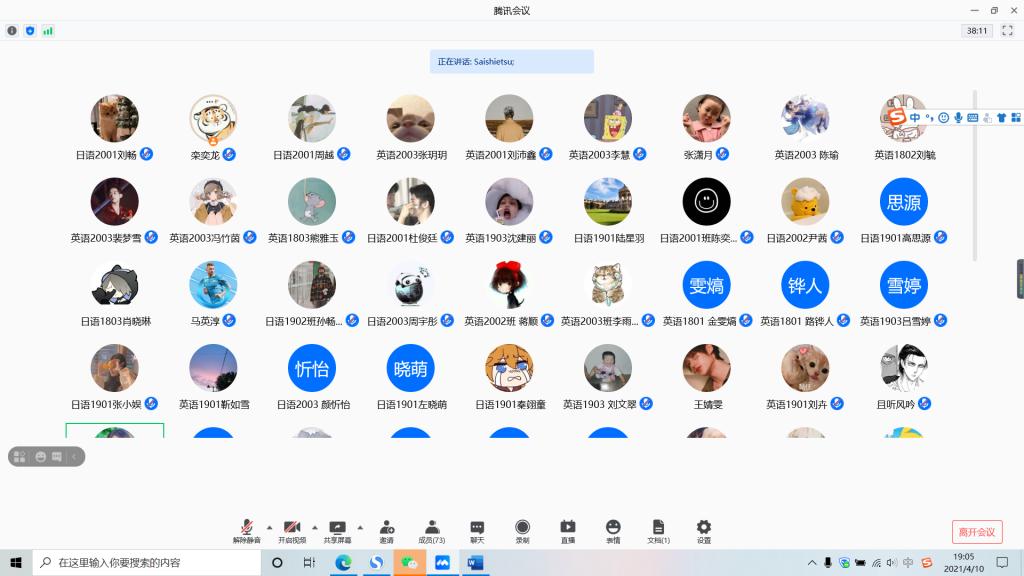The width and height of the screenshot is (1024, 576).
Task: Turn on camera with 开启视频
Action: (x=292, y=531)
